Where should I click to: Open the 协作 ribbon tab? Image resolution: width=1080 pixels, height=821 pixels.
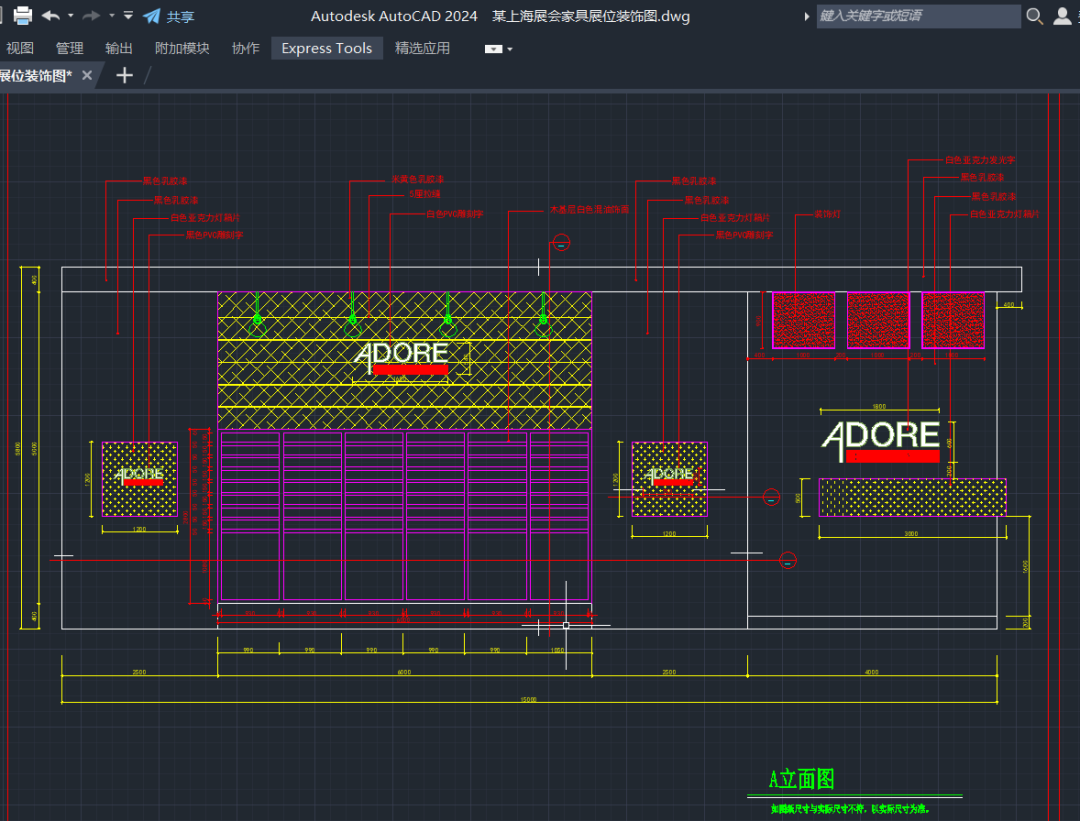(245, 48)
